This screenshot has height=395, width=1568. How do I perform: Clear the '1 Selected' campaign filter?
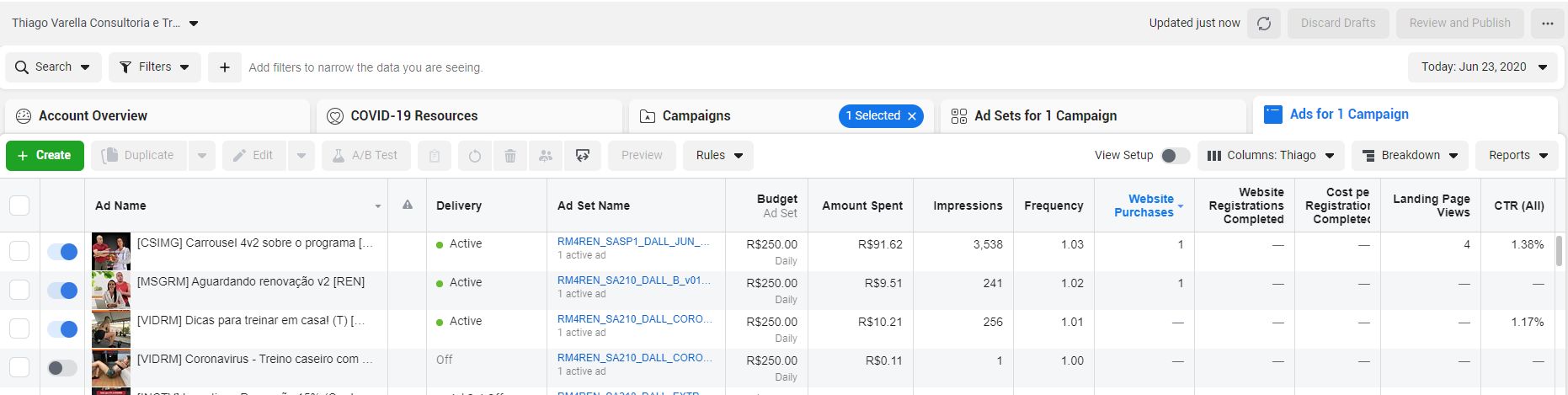pos(912,116)
